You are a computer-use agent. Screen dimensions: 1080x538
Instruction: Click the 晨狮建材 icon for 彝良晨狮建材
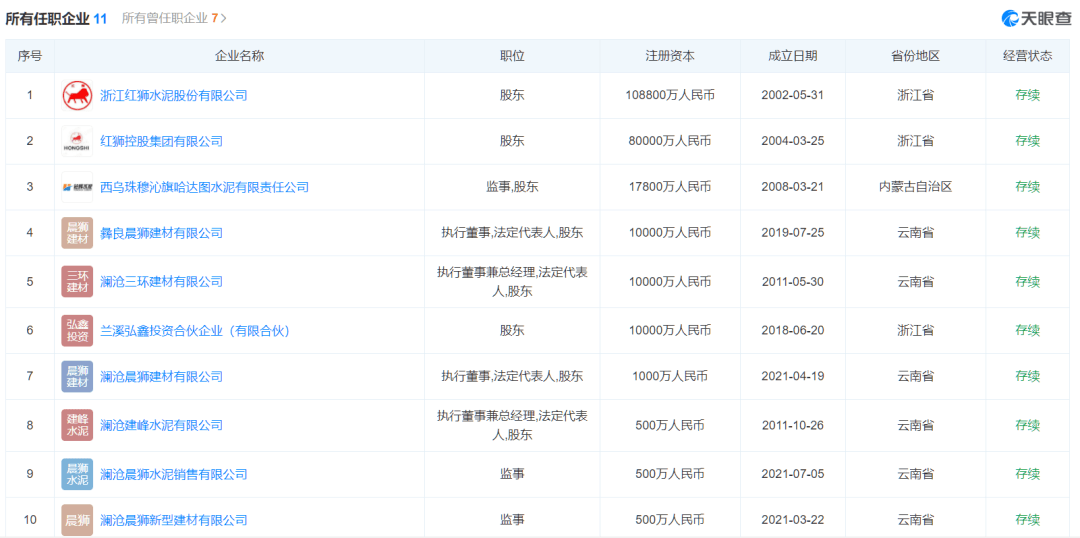click(77, 233)
